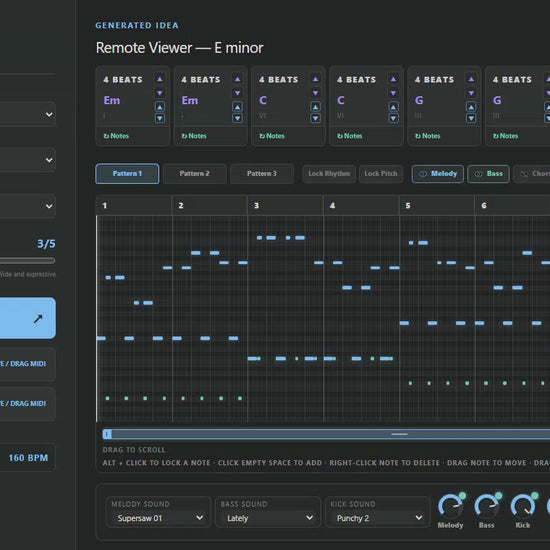
Task: Decrease beats on the second Em chord card
Action: (x=237, y=93)
